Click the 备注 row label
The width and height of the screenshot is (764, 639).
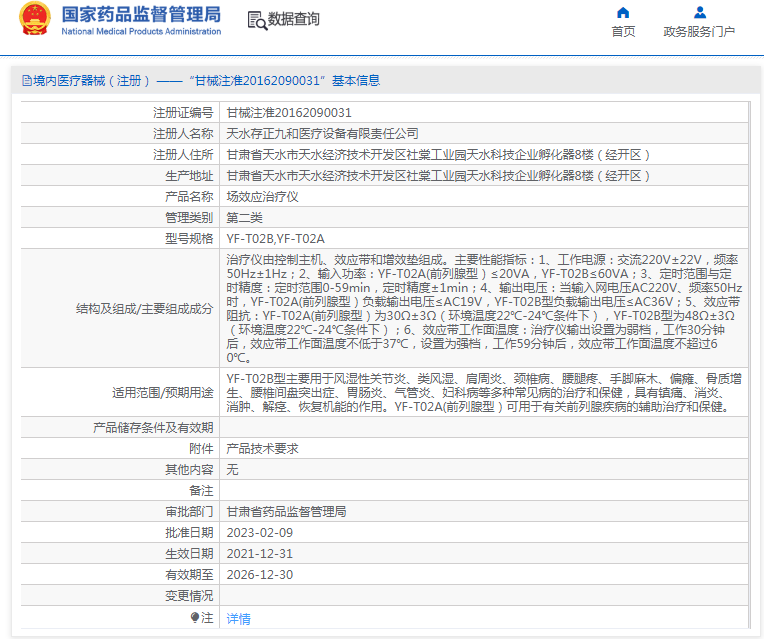click(201, 490)
